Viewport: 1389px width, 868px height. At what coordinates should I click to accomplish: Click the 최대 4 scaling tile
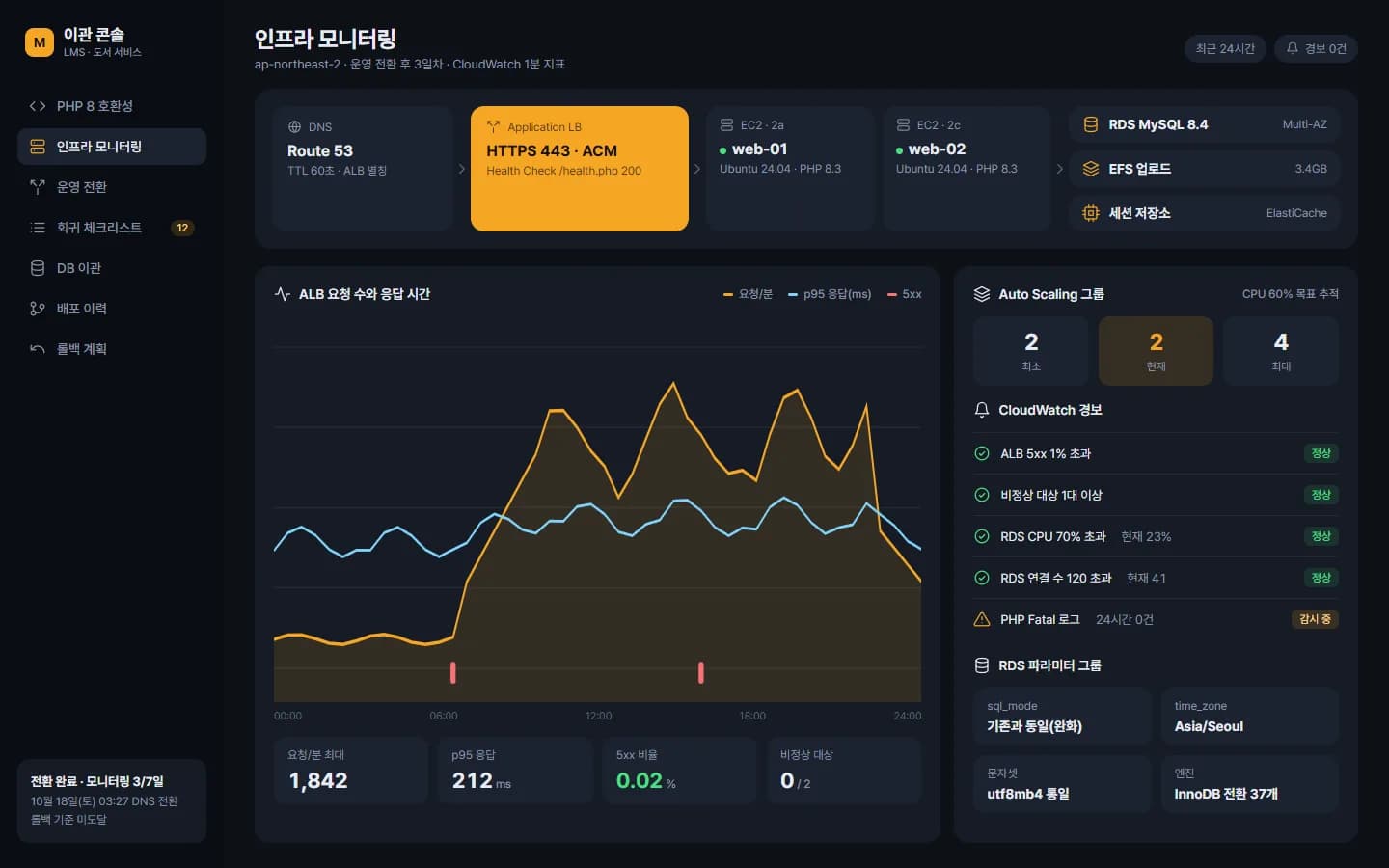click(1281, 351)
